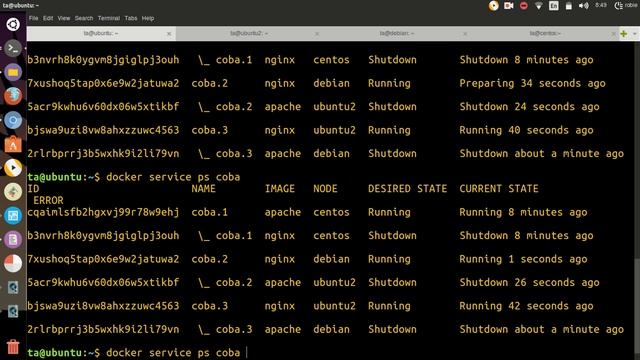Viewport: 640px width, 360px height.
Task: Click the task ID cqaimlsfb2hgxvj99r78w9ehj
Action: [x=103, y=213]
